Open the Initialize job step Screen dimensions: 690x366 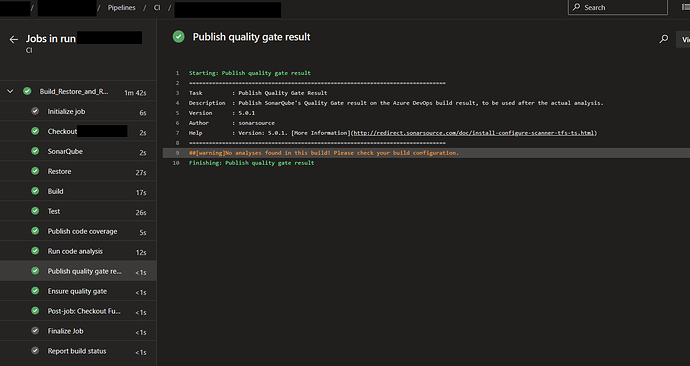[x=78, y=112]
